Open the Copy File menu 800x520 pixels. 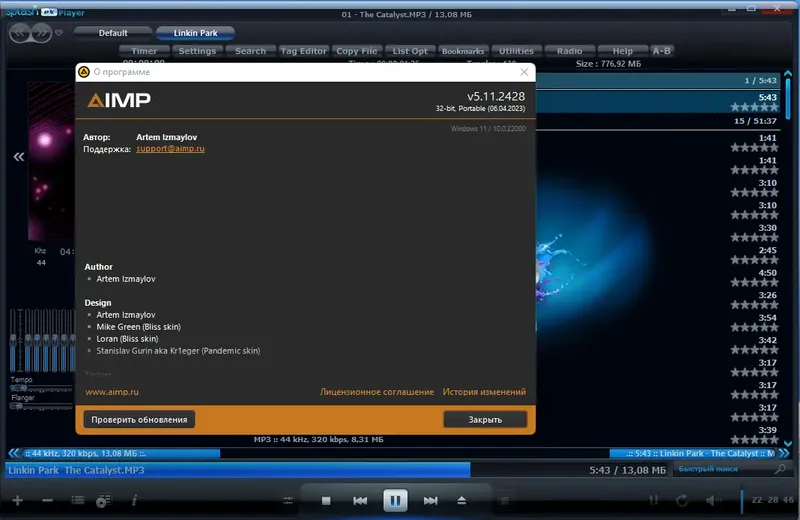pyautogui.click(x=357, y=51)
